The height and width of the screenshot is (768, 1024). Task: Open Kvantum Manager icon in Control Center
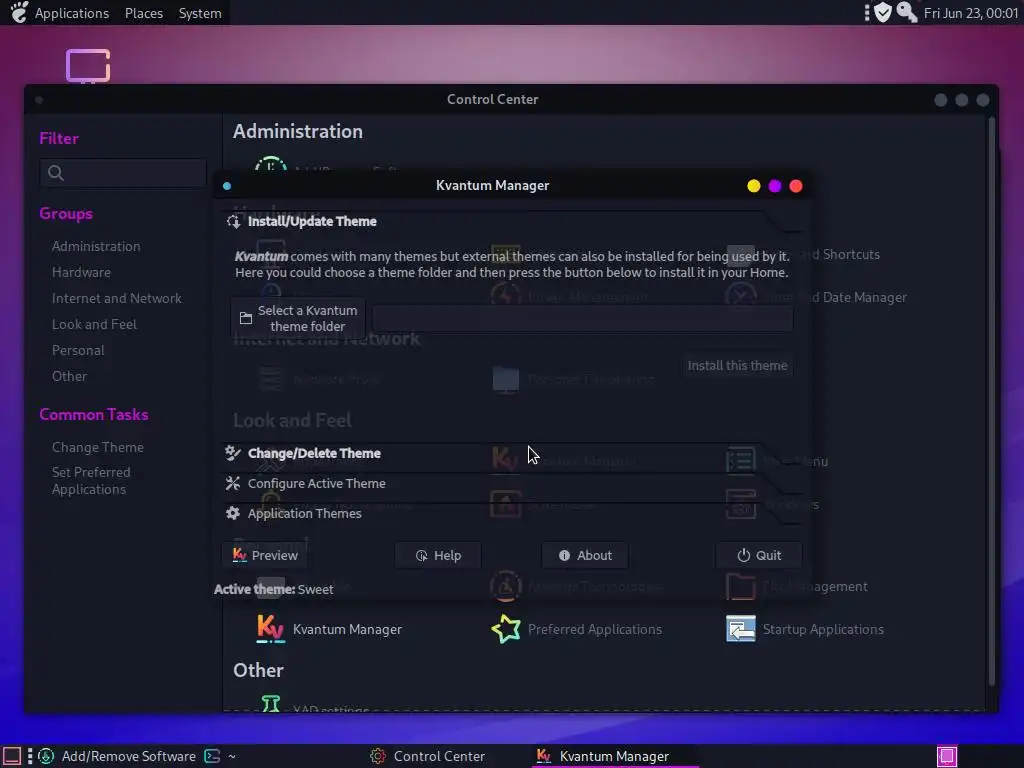[x=270, y=629]
